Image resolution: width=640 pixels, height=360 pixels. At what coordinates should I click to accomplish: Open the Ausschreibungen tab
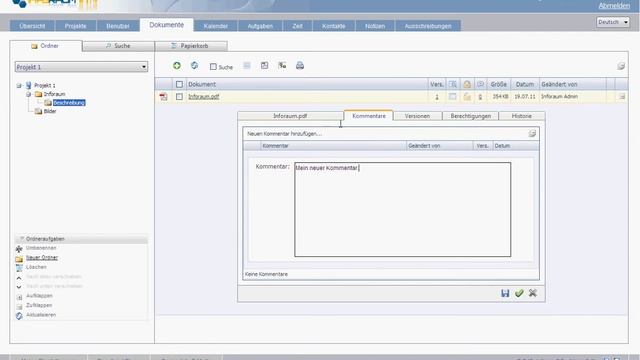pos(428,26)
